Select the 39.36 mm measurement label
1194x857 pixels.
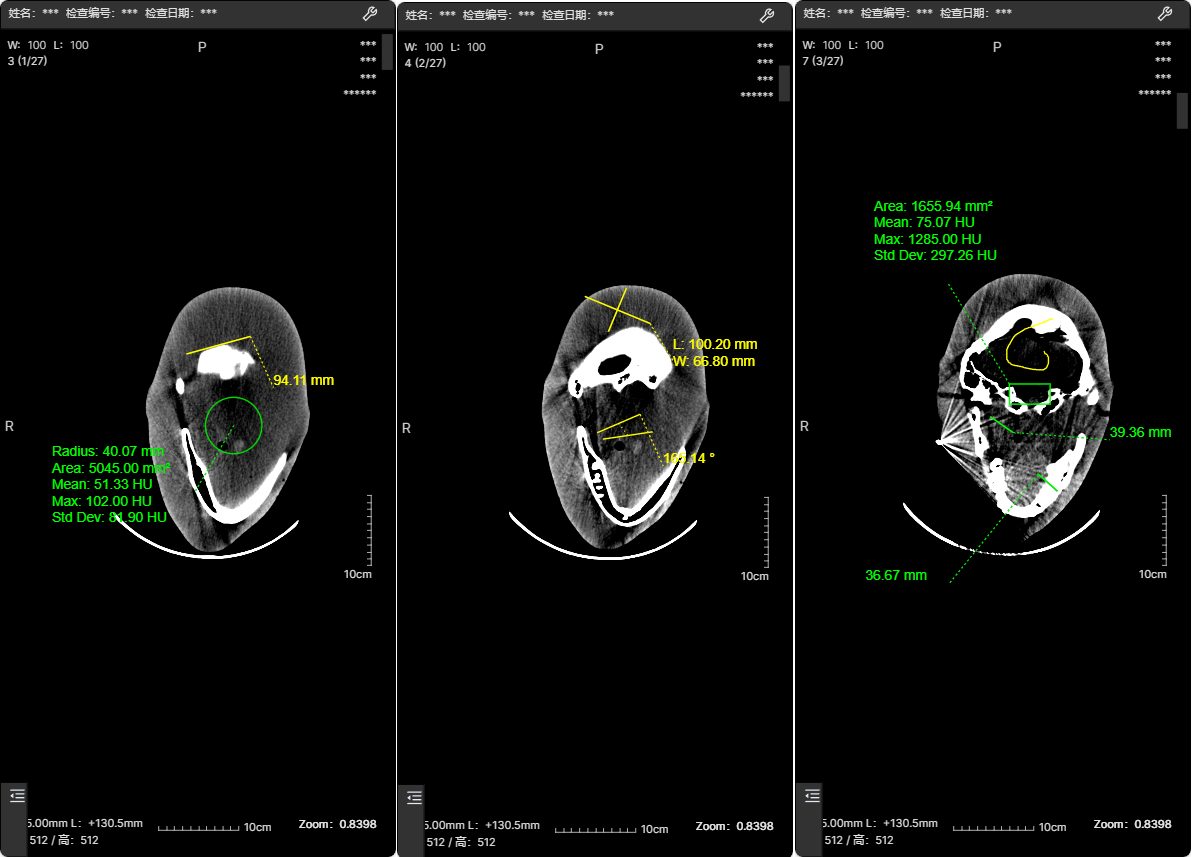tap(1140, 433)
